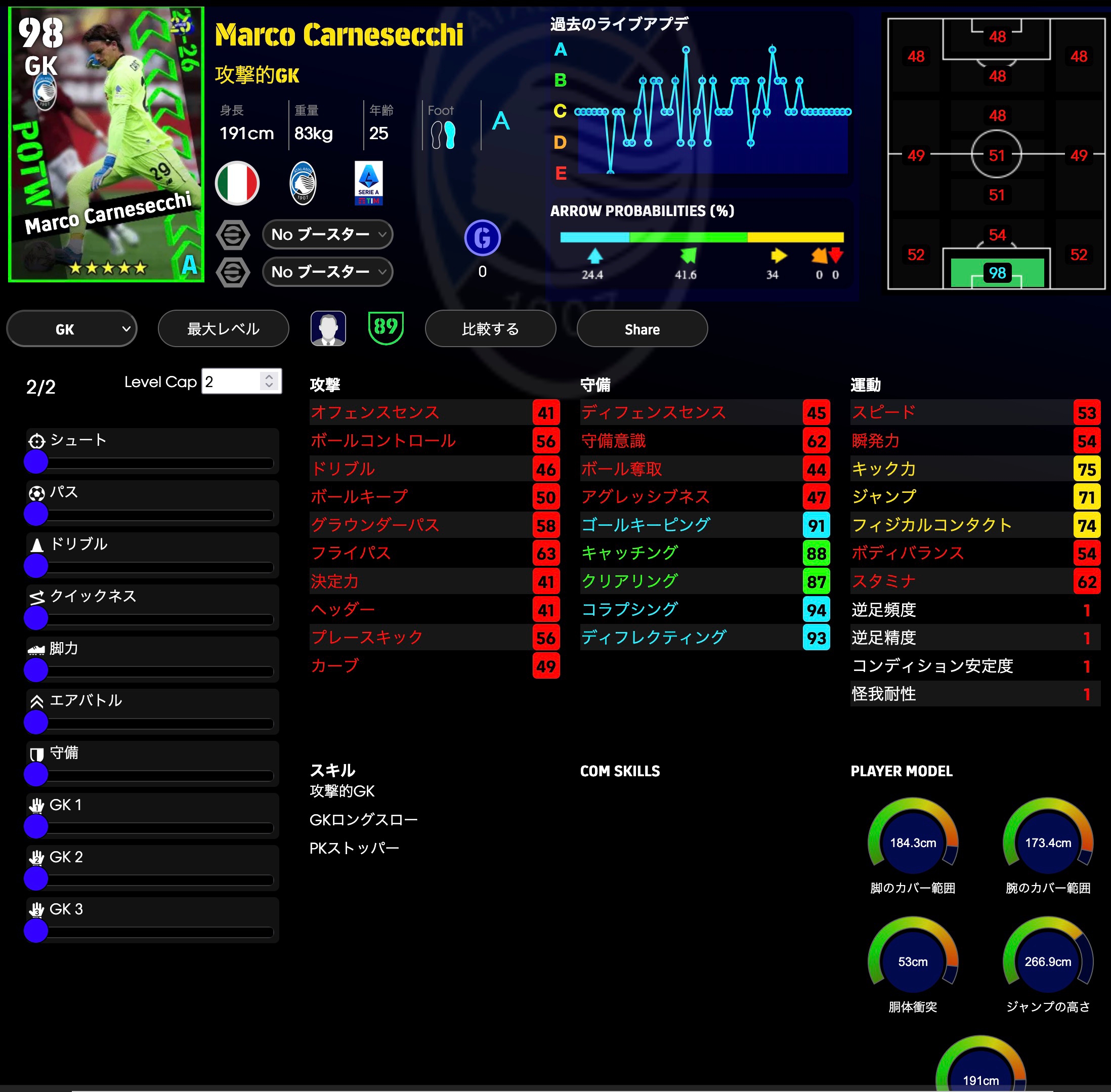Click the Share button
Screen dimensions: 1111x1092
point(642,328)
